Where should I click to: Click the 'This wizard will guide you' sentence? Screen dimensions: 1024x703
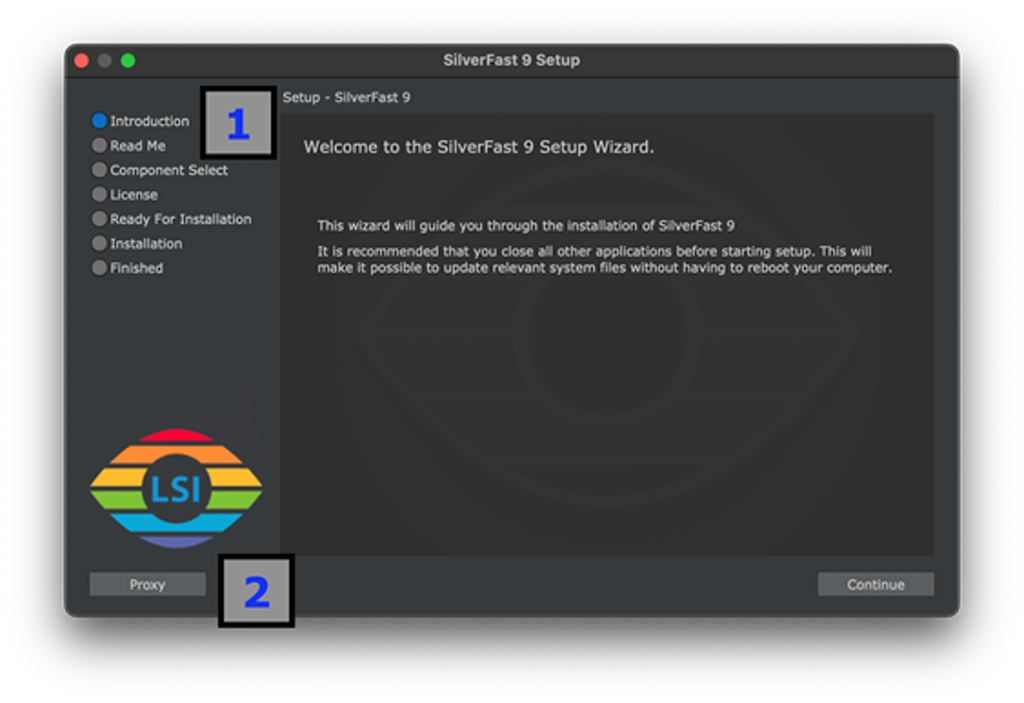[525, 226]
